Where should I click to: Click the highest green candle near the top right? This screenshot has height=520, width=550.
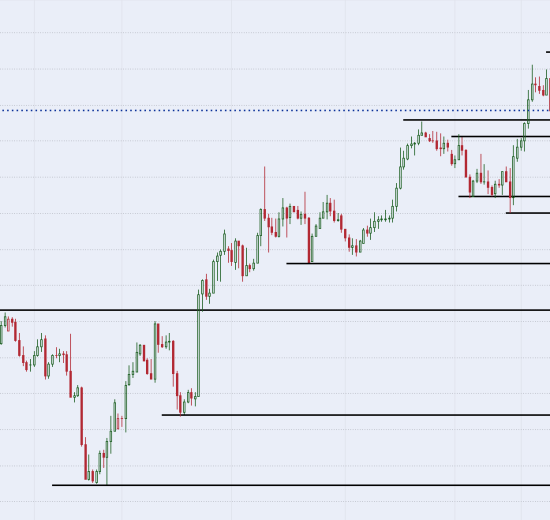(532, 83)
